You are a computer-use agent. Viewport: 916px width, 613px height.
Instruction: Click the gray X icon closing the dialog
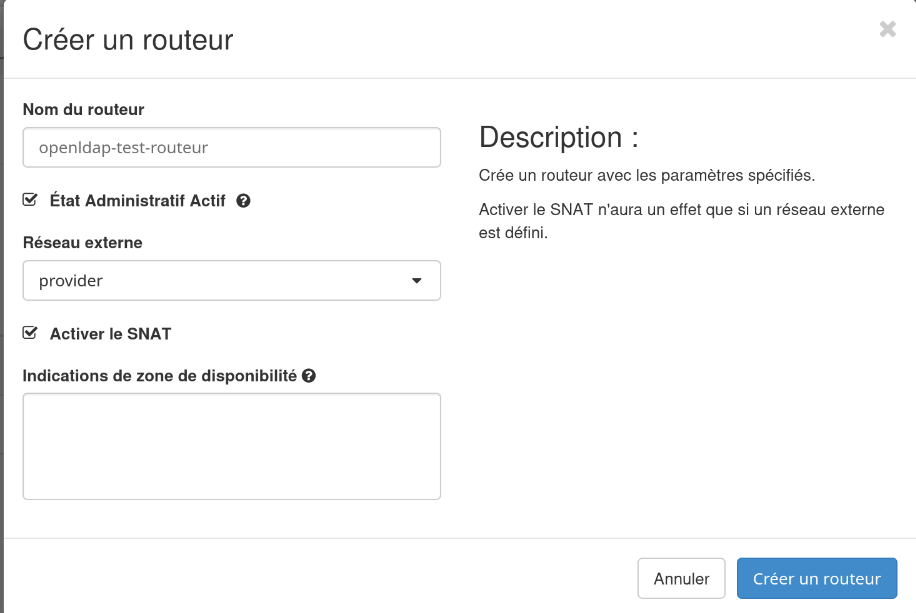click(x=887, y=29)
